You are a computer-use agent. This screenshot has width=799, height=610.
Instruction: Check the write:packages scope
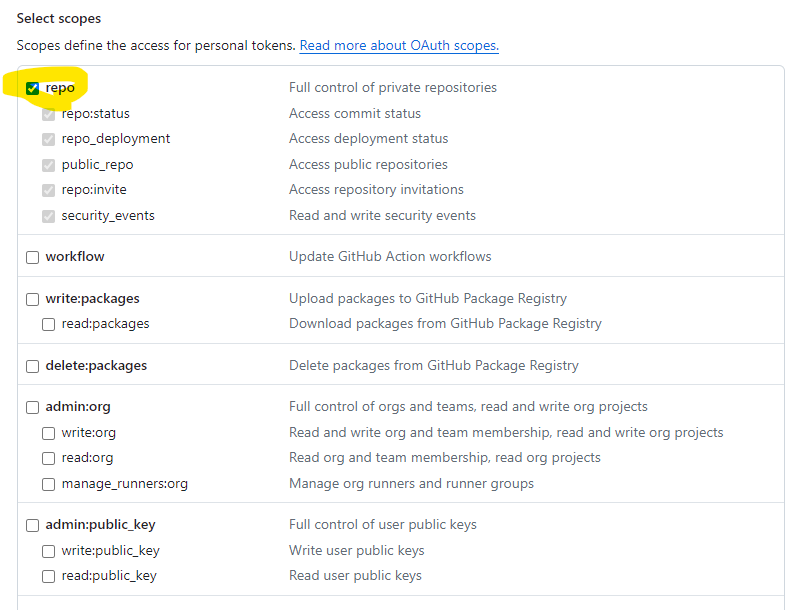(33, 299)
